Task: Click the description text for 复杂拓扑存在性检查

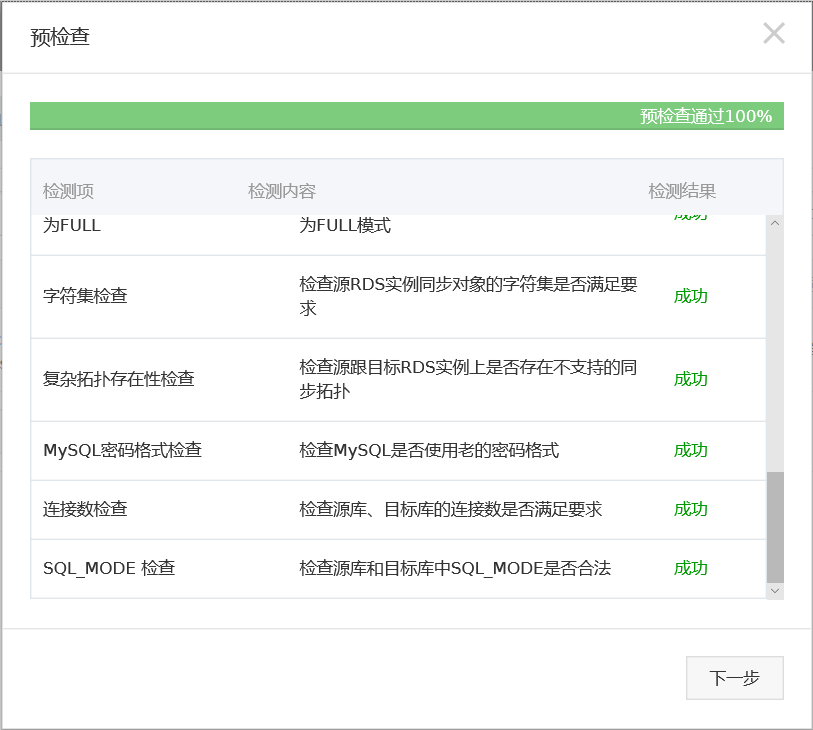Action: coord(467,380)
